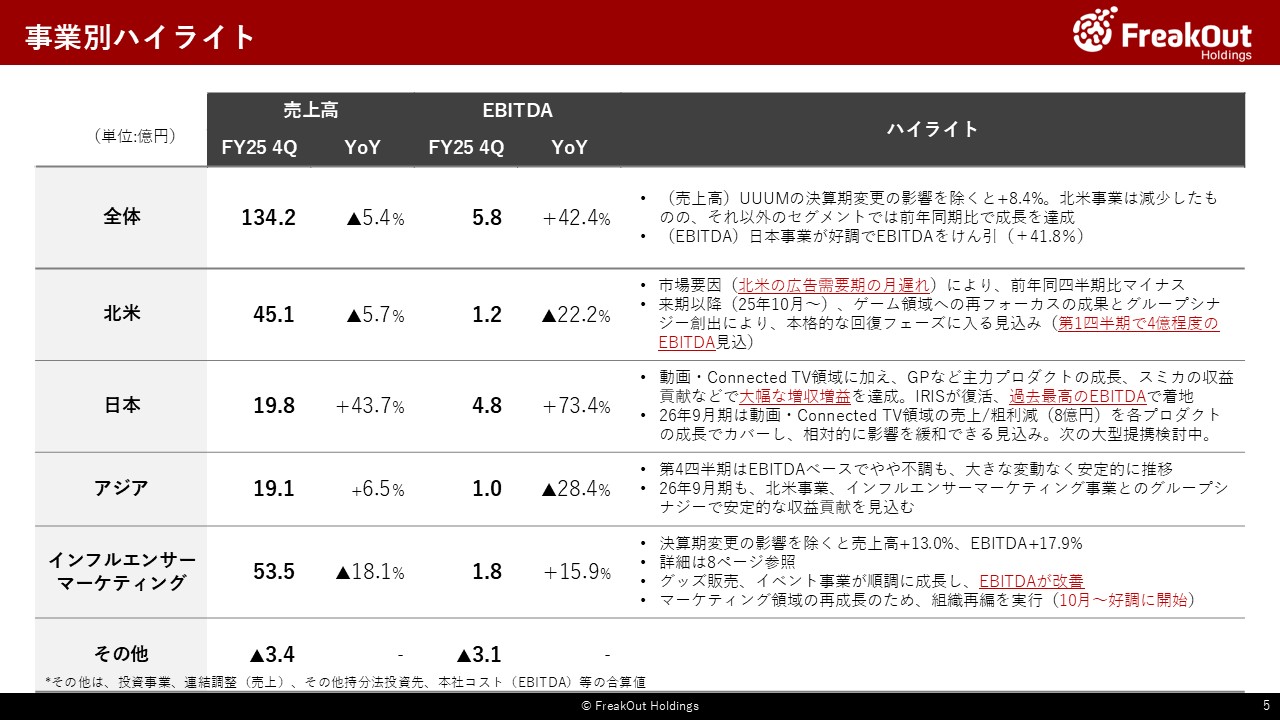Click the インフルエンサーマーケティング row label

[122, 571]
